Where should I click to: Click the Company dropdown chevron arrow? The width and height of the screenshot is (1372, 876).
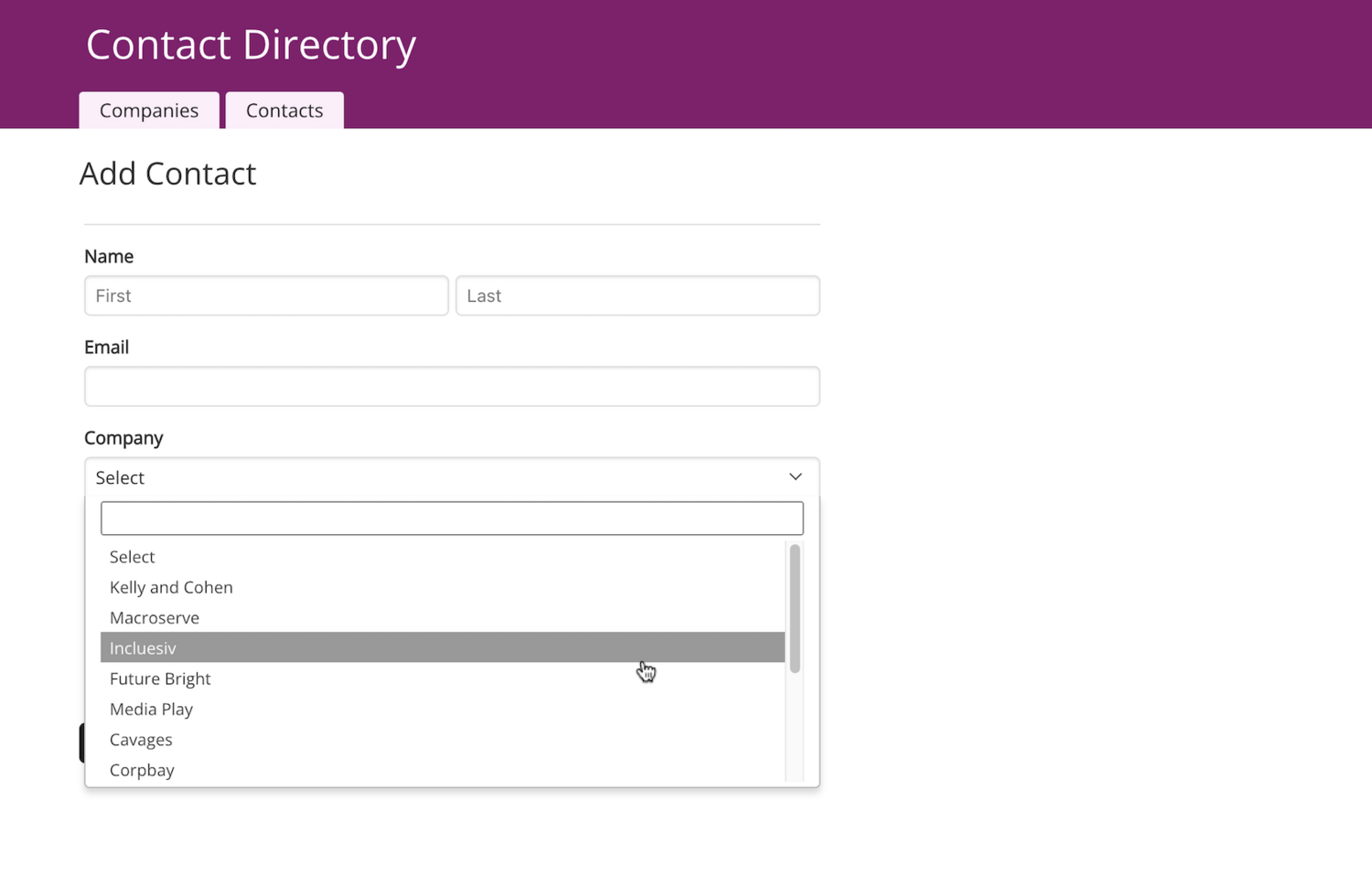(795, 477)
